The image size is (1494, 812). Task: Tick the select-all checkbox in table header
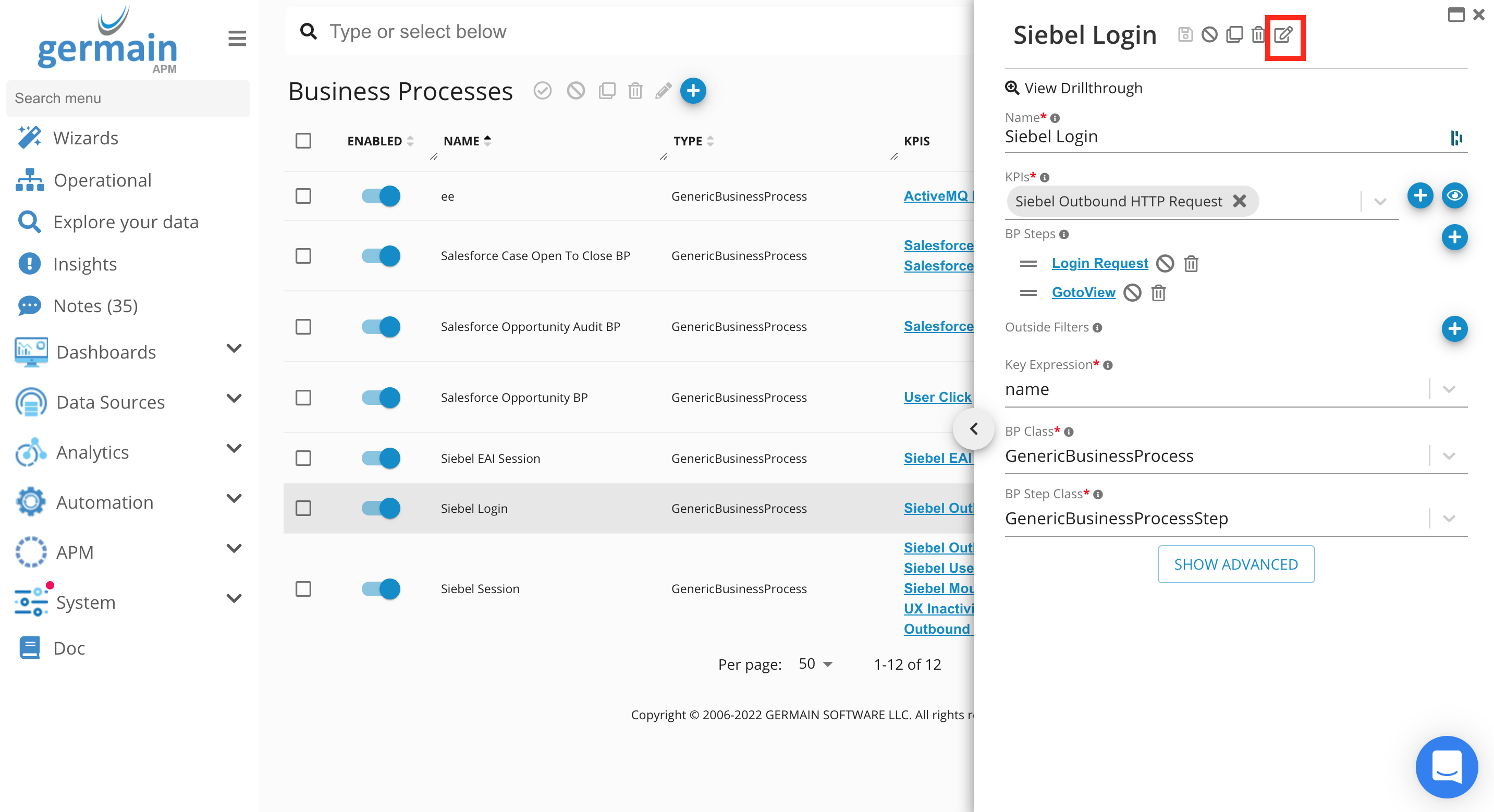303,141
